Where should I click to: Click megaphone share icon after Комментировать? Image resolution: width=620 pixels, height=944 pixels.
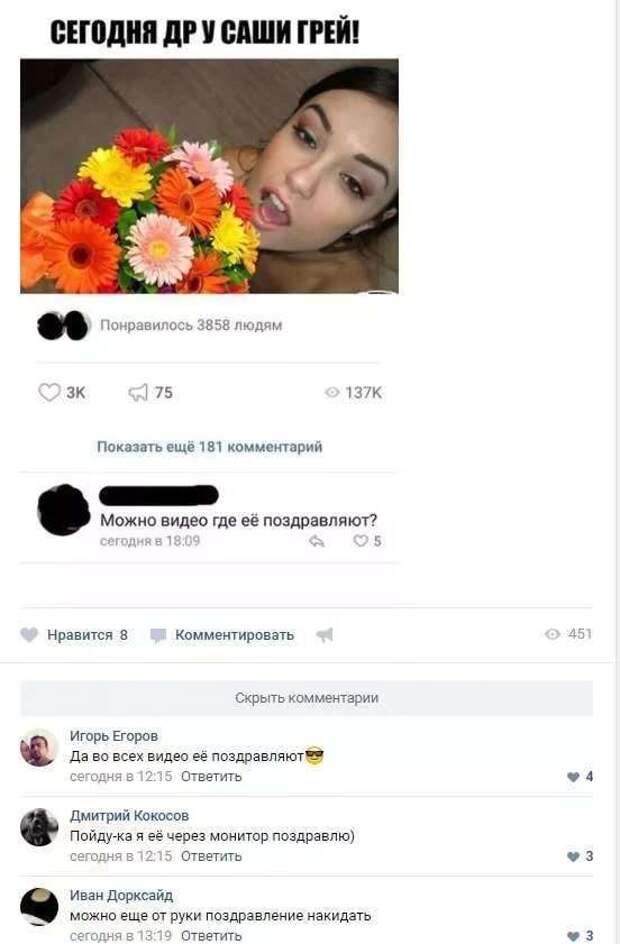pos(324,635)
